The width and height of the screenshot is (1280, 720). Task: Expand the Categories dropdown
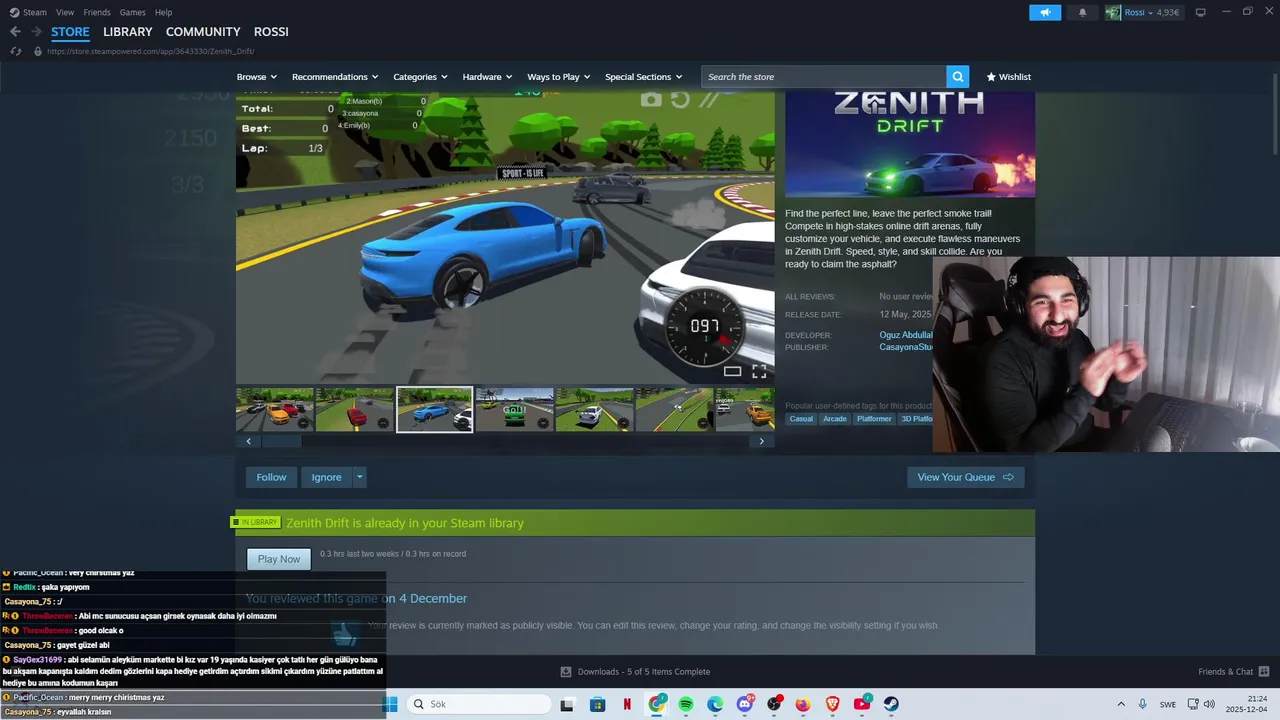coord(420,77)
